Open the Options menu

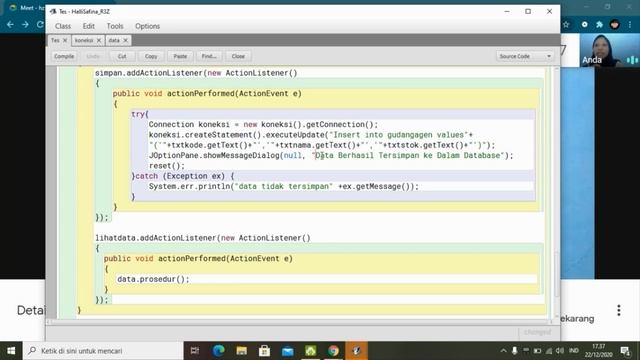pyautogui.click(x=147, y=26)
